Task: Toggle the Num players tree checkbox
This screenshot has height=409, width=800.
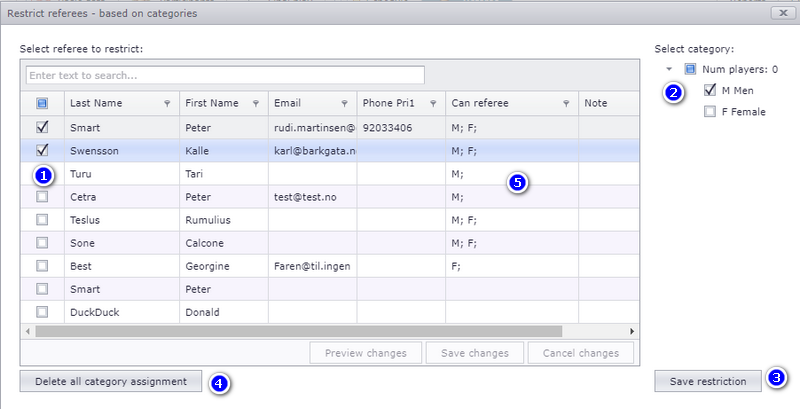Action: [690, 69]
